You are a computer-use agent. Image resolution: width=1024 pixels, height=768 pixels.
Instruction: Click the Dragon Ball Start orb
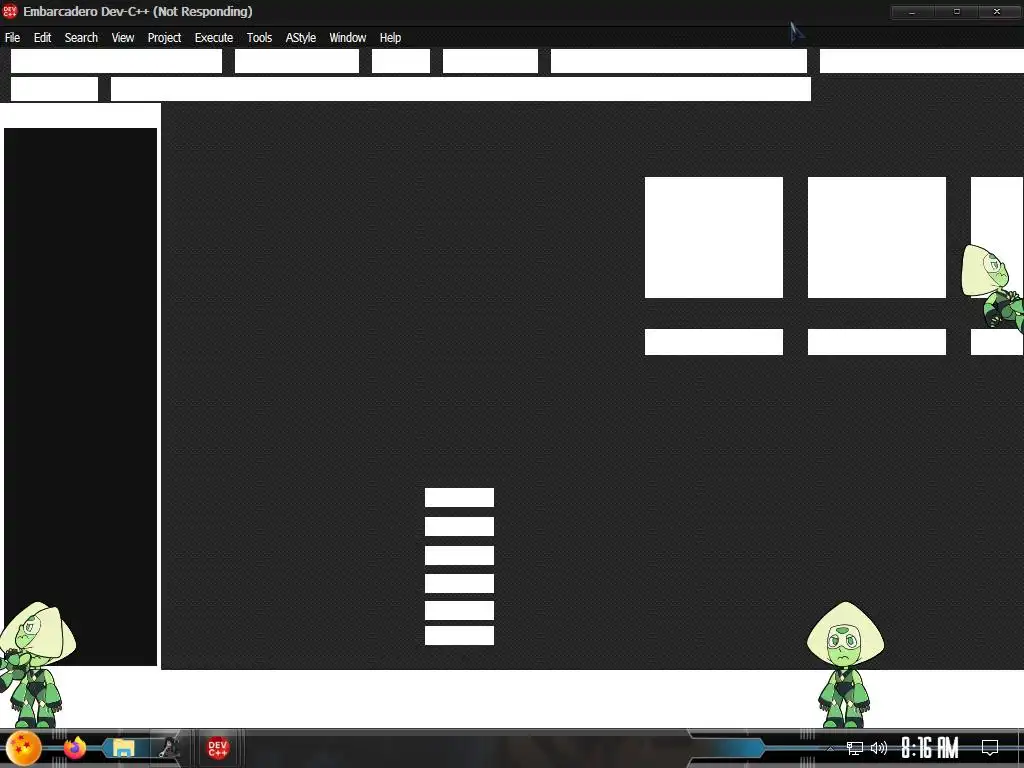(x=24, y=748)
